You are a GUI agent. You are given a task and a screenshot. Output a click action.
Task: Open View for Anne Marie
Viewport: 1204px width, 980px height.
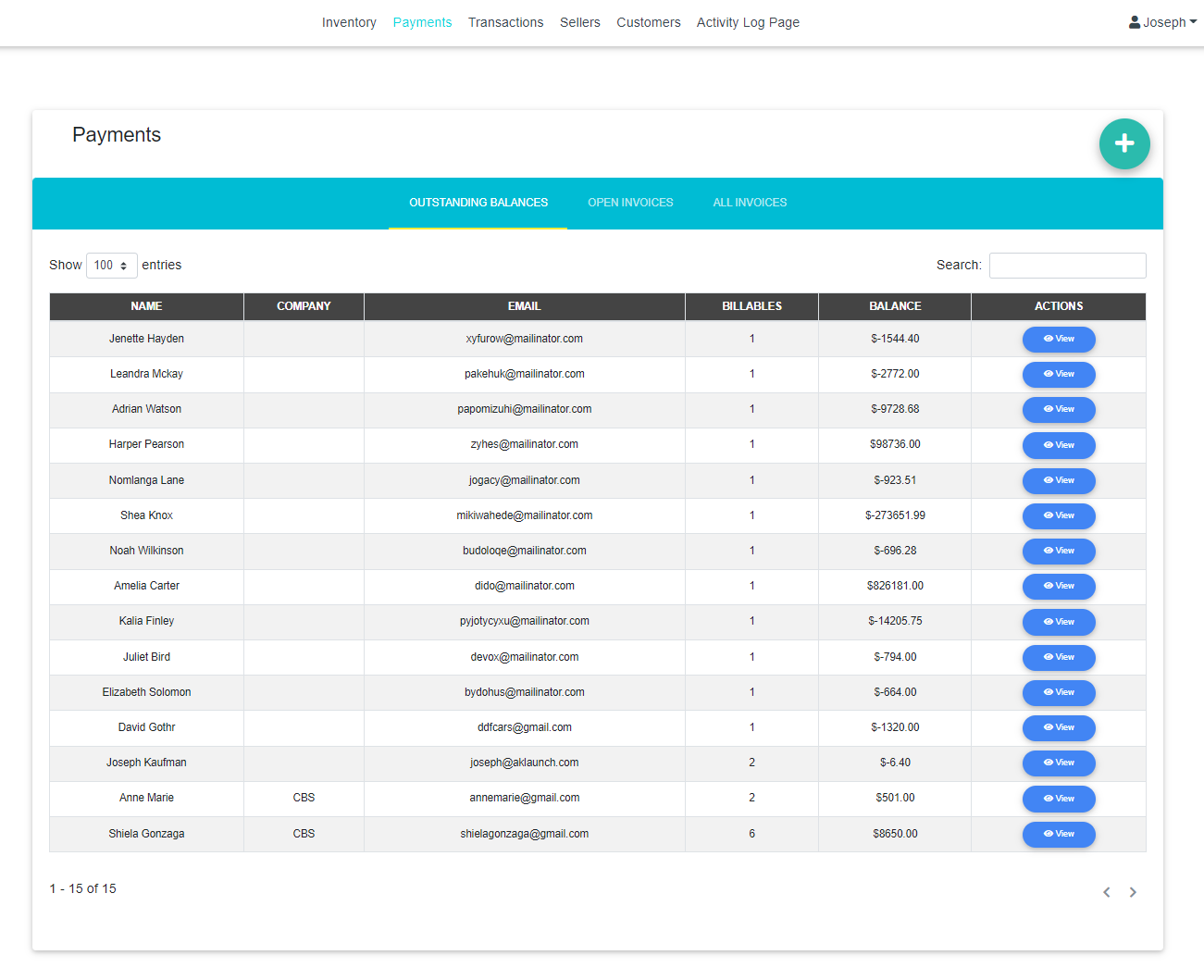[1058, 799]
